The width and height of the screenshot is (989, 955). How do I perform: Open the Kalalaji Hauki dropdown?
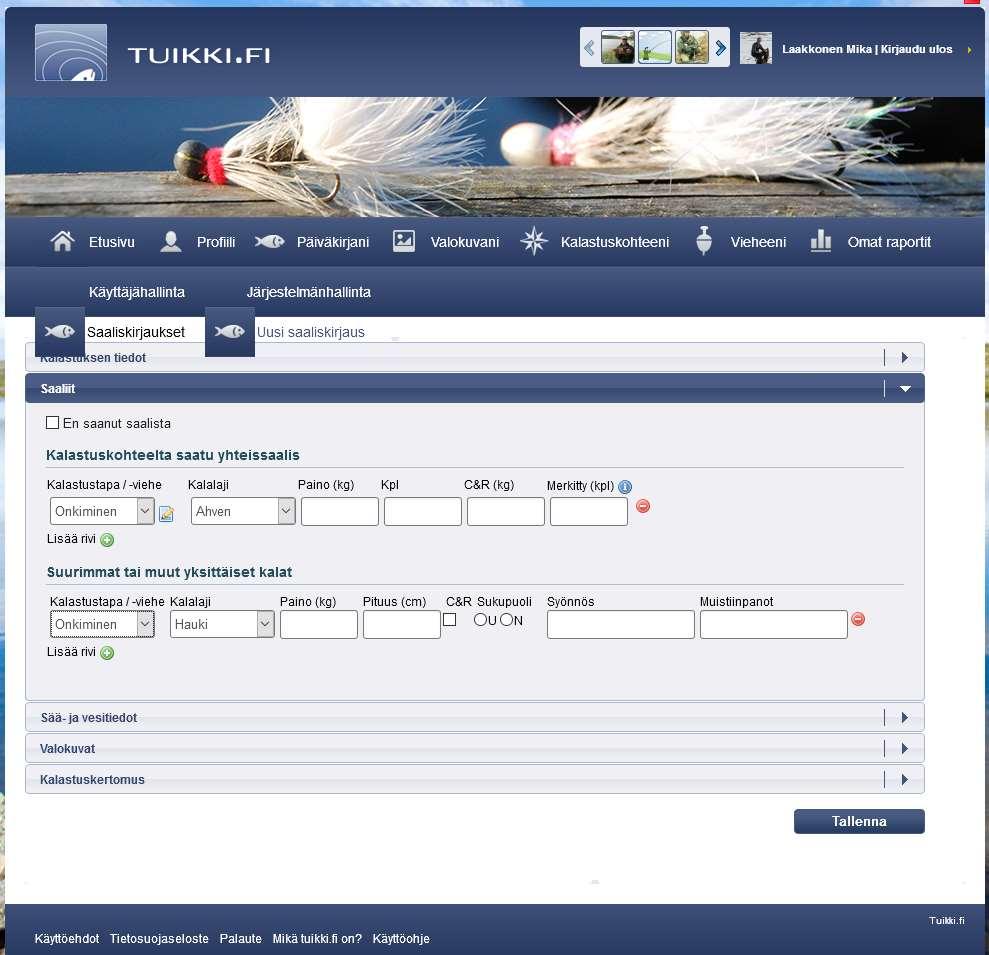[222, 624]
